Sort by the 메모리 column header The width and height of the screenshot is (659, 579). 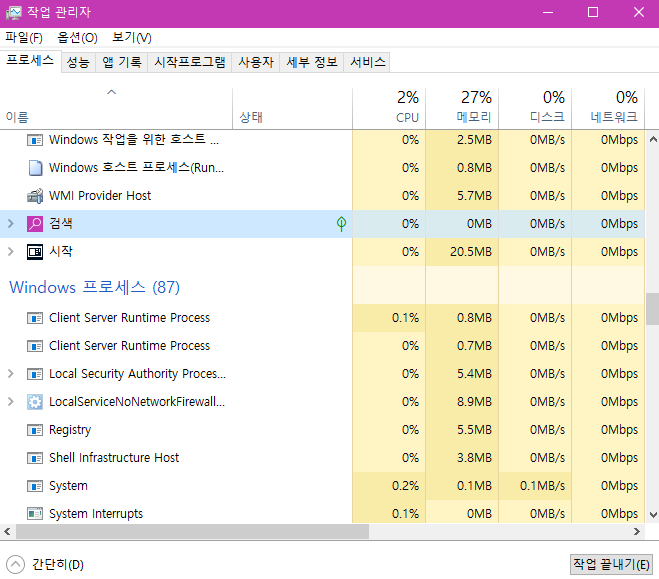click(462, 108)
